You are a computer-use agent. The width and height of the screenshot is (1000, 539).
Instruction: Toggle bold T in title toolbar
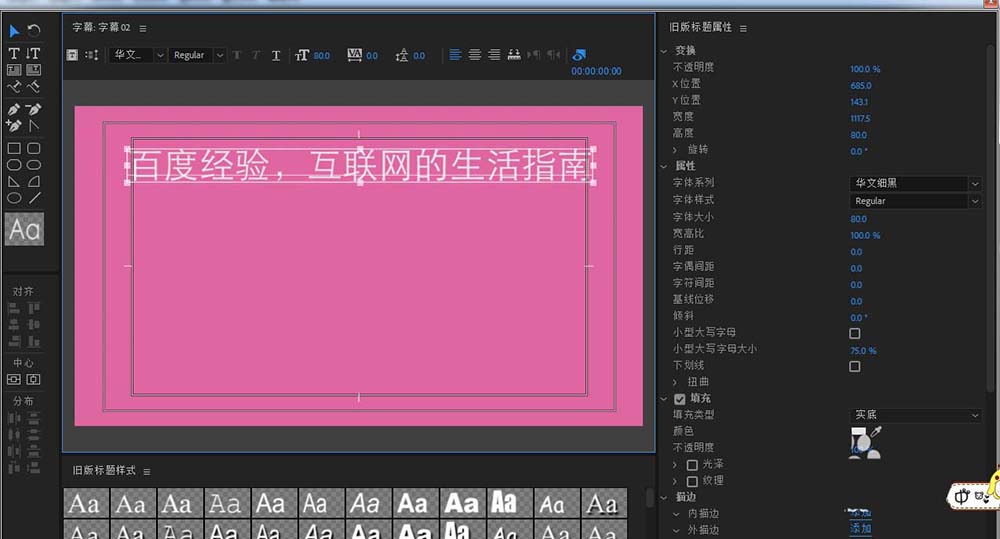pyautogui.click(x=237, y=55)
